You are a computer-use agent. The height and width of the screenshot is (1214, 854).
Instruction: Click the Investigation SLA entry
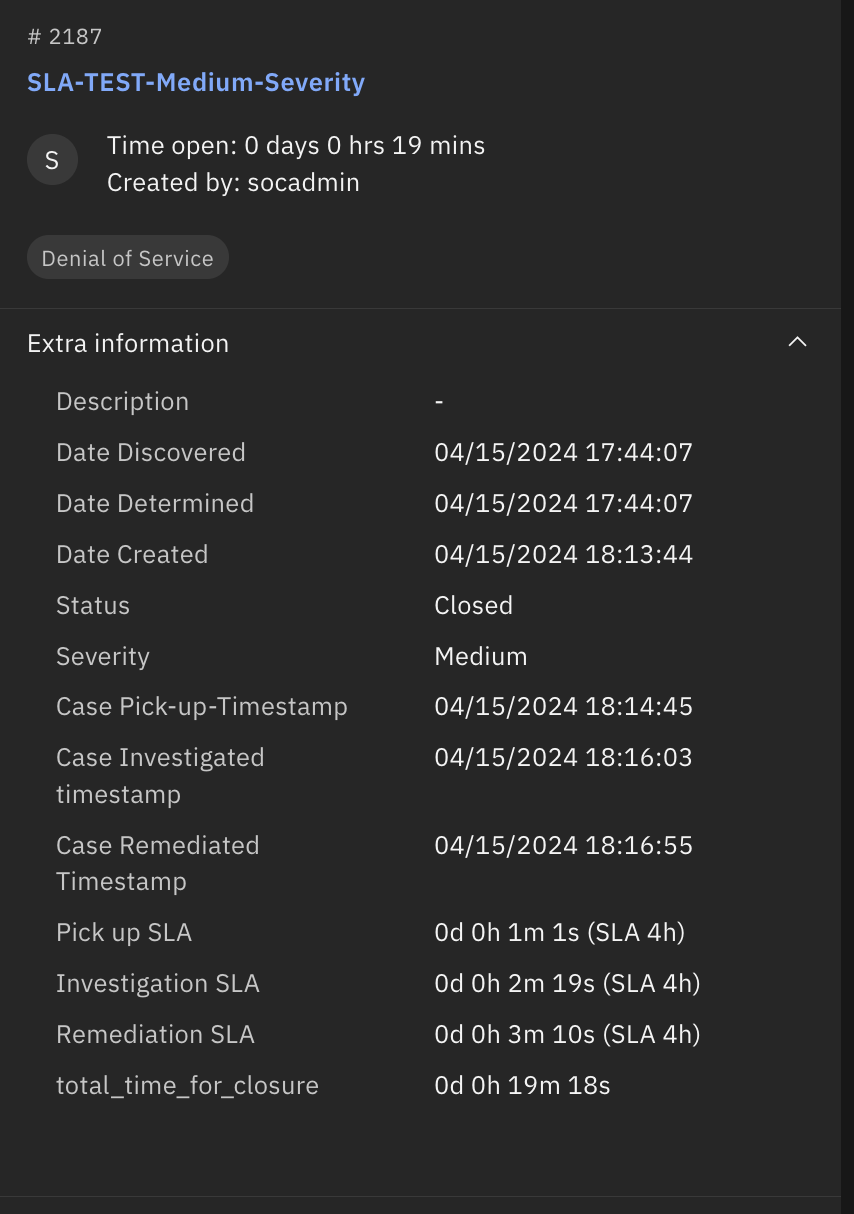click(567, 983)
